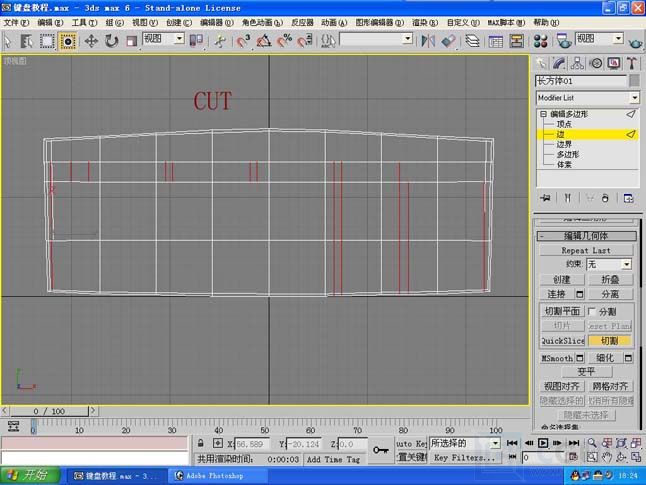The image size is (646, 485).
Task: Open the 约束 (Constraints) dropdown
Action: click(609, 264)
